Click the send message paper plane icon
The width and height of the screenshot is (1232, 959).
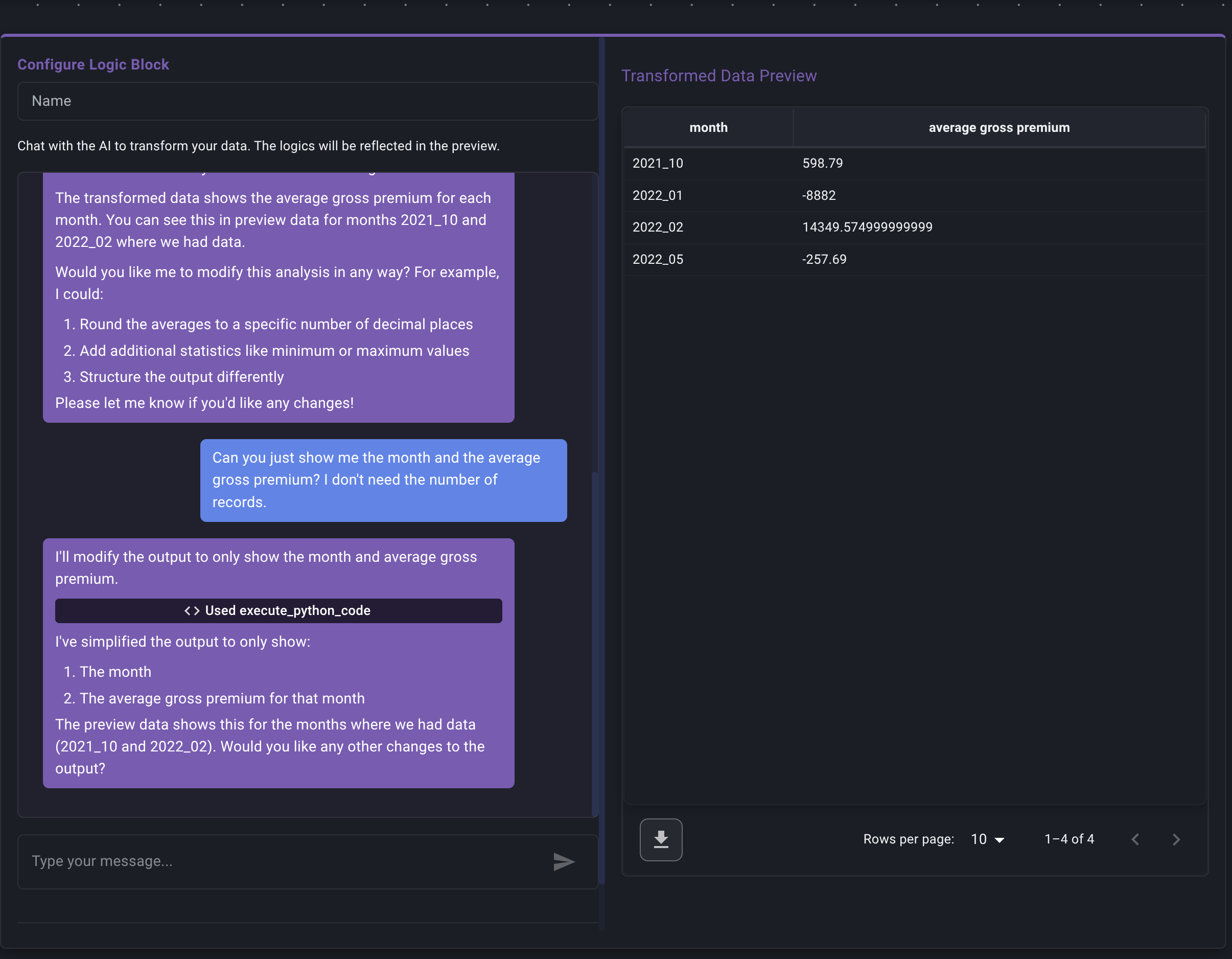pos(564,862)
